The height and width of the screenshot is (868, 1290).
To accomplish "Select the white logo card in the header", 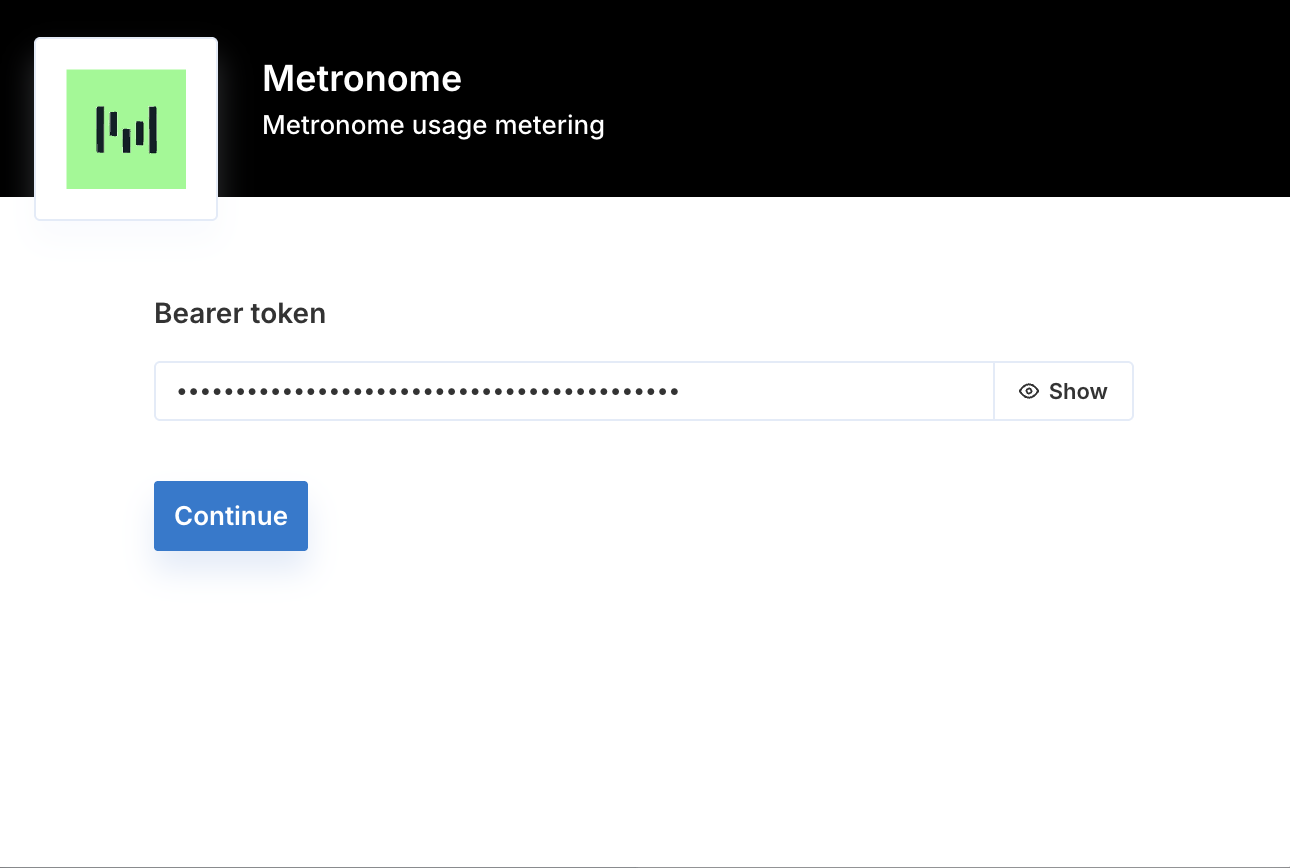I will click(x=126, y=129).
